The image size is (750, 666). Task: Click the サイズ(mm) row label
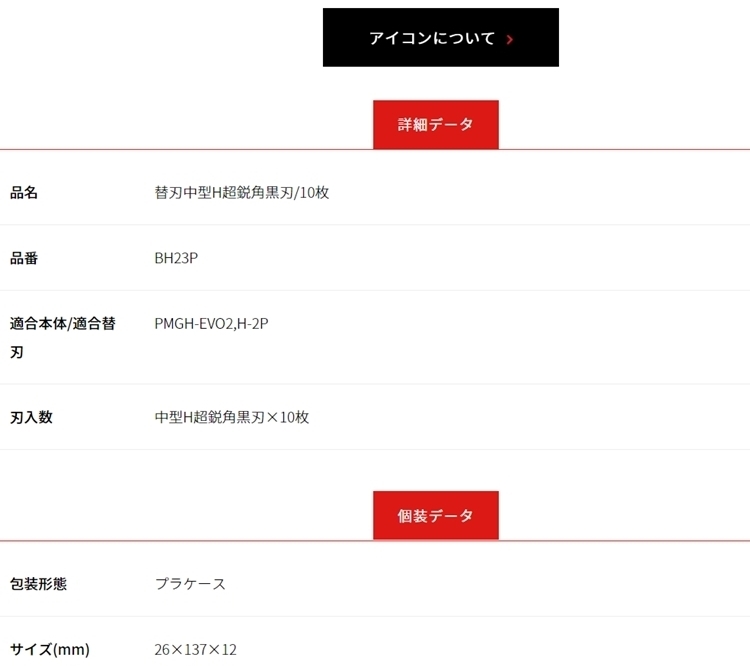click(50, 649)
